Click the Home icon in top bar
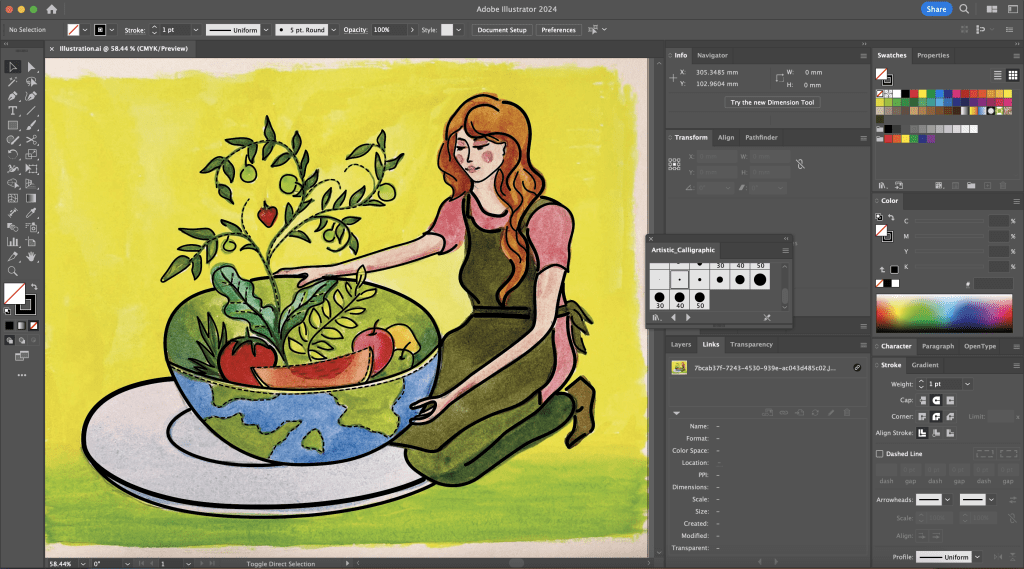This screenshot has width=1024, height=569. 51,9
